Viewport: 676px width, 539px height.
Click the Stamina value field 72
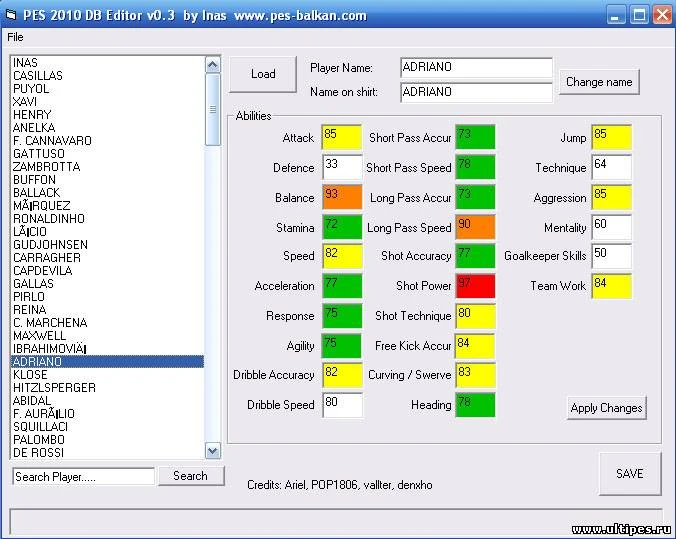(x=342, y=227)
